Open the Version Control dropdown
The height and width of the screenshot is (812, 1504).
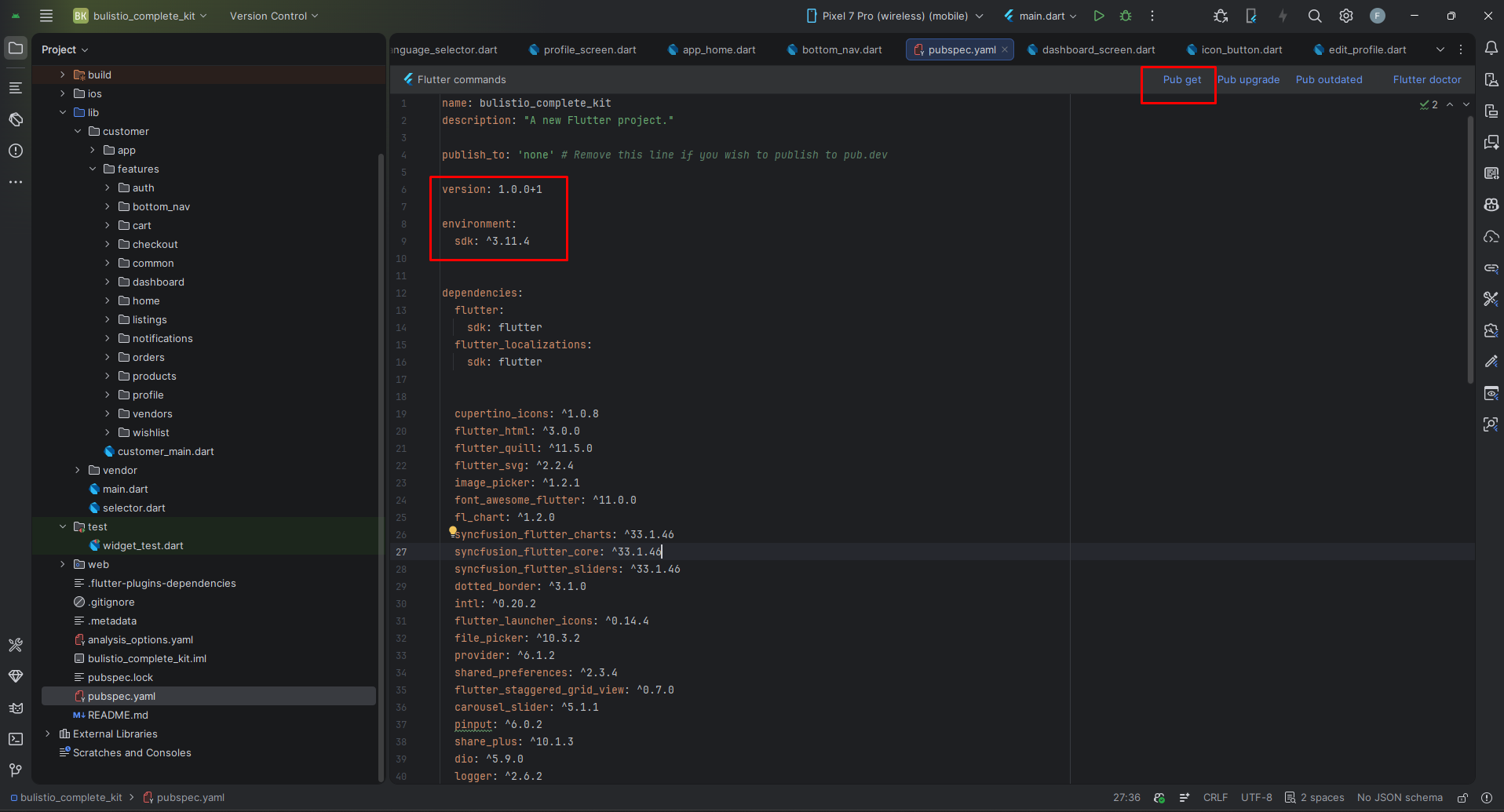(x=274, y=16)
